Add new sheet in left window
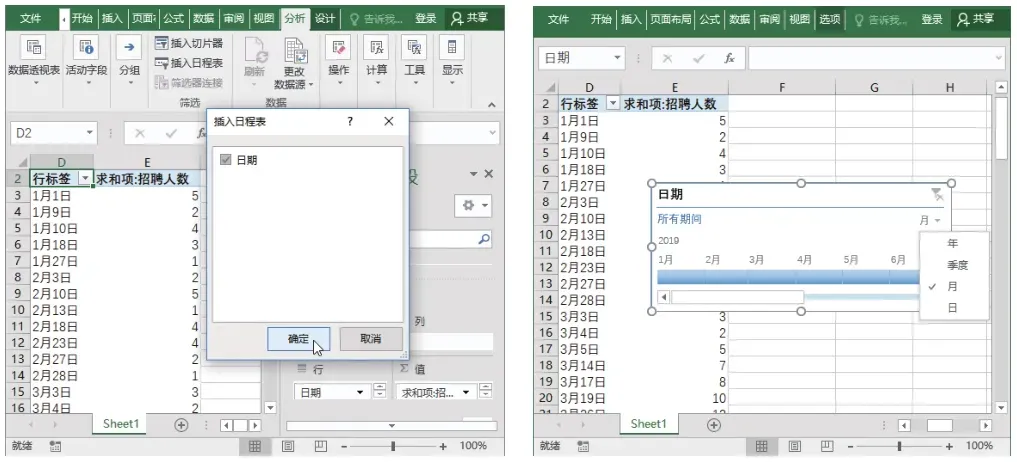 [x=181, y=425]
